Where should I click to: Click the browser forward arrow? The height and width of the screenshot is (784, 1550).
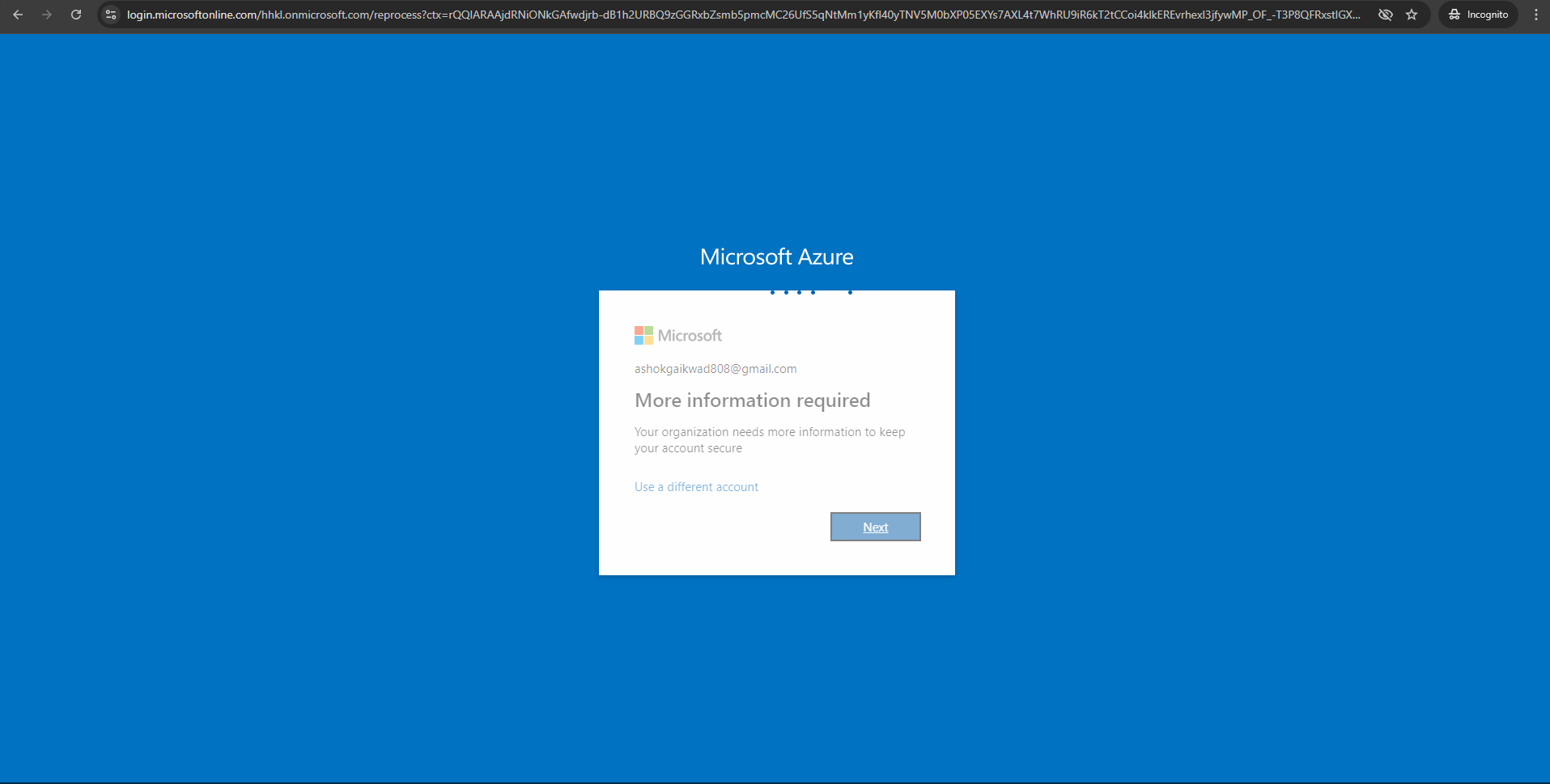click(47, 15)
